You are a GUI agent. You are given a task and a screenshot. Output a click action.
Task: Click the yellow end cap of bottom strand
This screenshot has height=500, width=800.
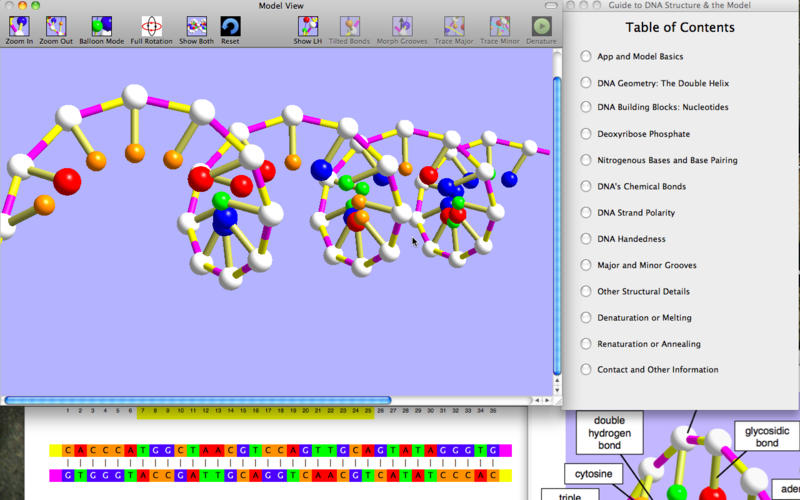coord(506,476)
